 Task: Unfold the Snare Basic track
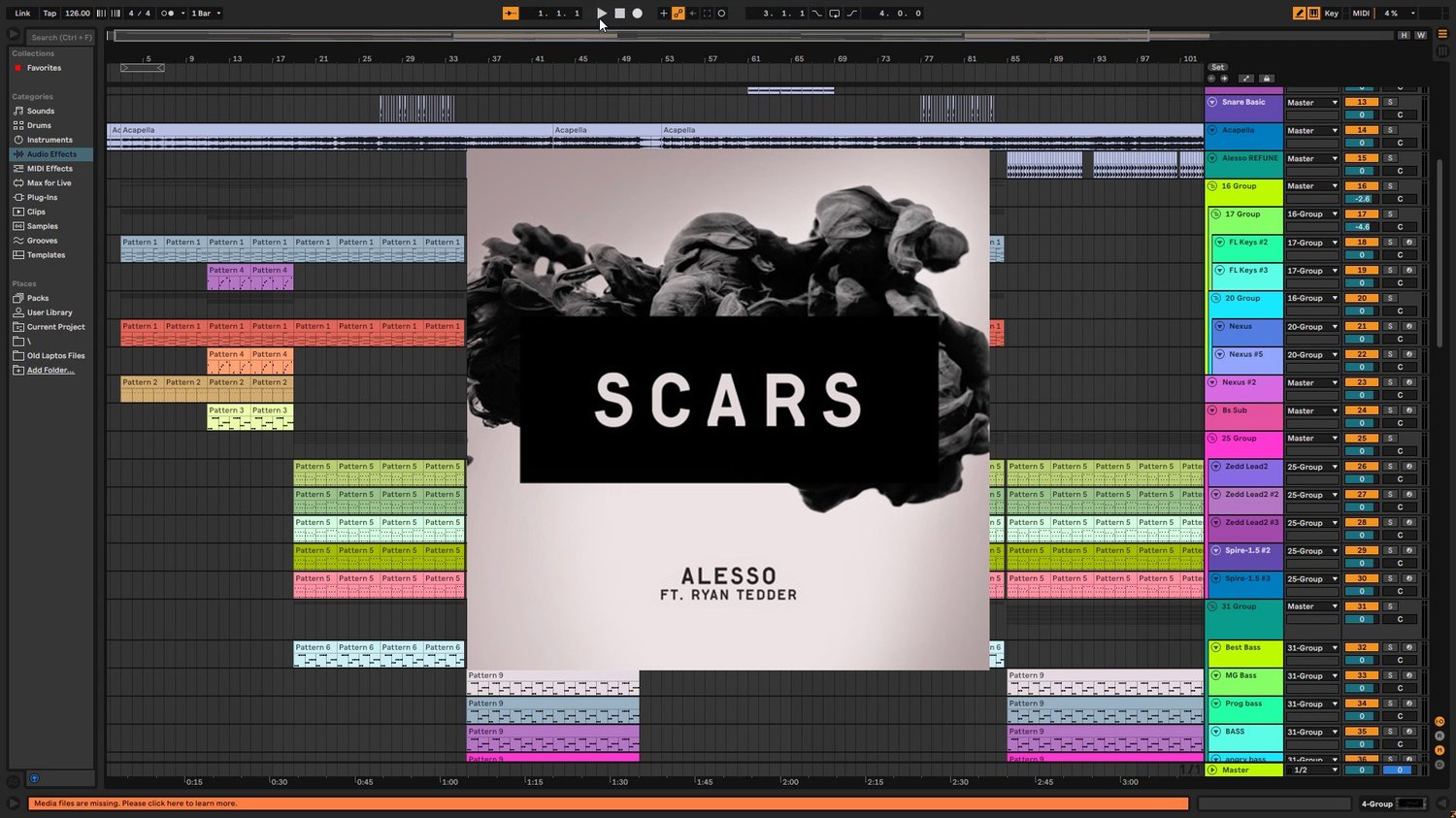coord(1212,102)
